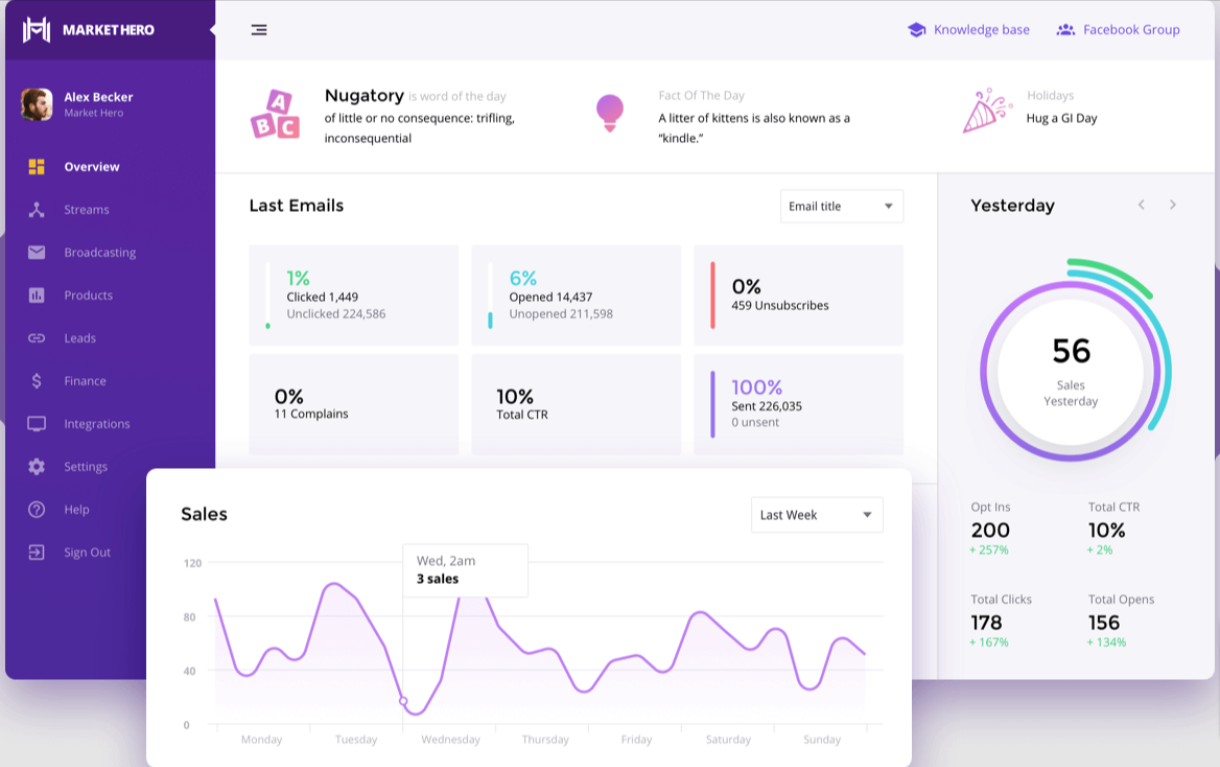Open the Last Week dropdown in Sales
Image resolution: width=1220 pixels, height=767 pixels.
click(x=817, y=515)
